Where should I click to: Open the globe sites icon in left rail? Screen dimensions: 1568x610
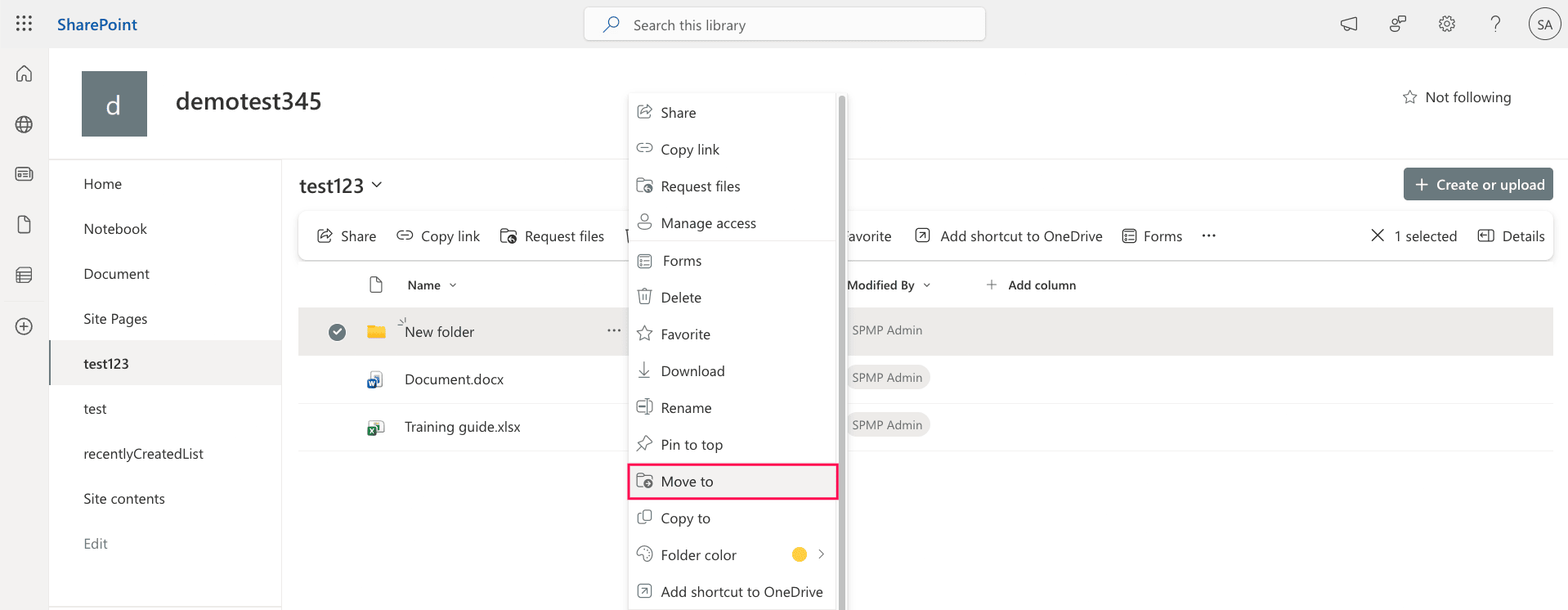click(x=24, y=124)
